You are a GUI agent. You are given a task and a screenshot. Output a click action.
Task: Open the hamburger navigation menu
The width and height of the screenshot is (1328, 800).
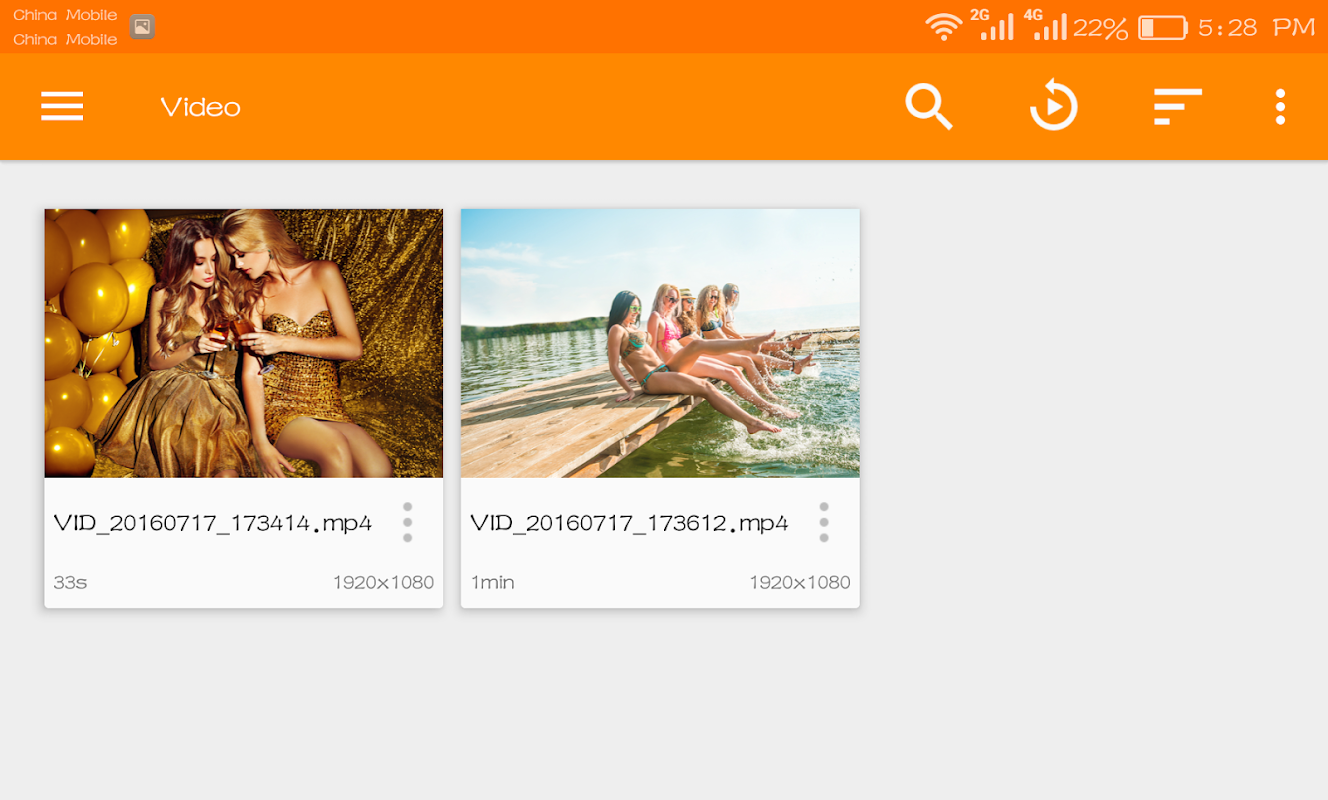pyautogui.click(x=62, y=106)
